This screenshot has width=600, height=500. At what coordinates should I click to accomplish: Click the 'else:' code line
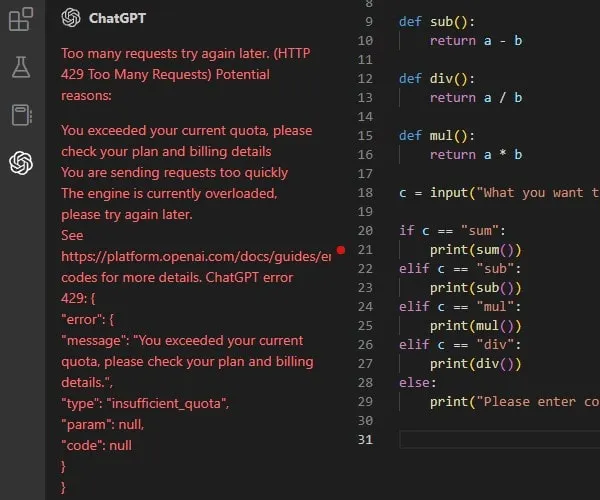(417, 383)
